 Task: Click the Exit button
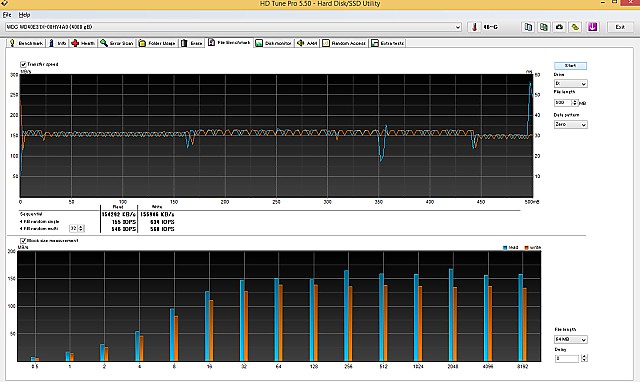coord(620,27)
